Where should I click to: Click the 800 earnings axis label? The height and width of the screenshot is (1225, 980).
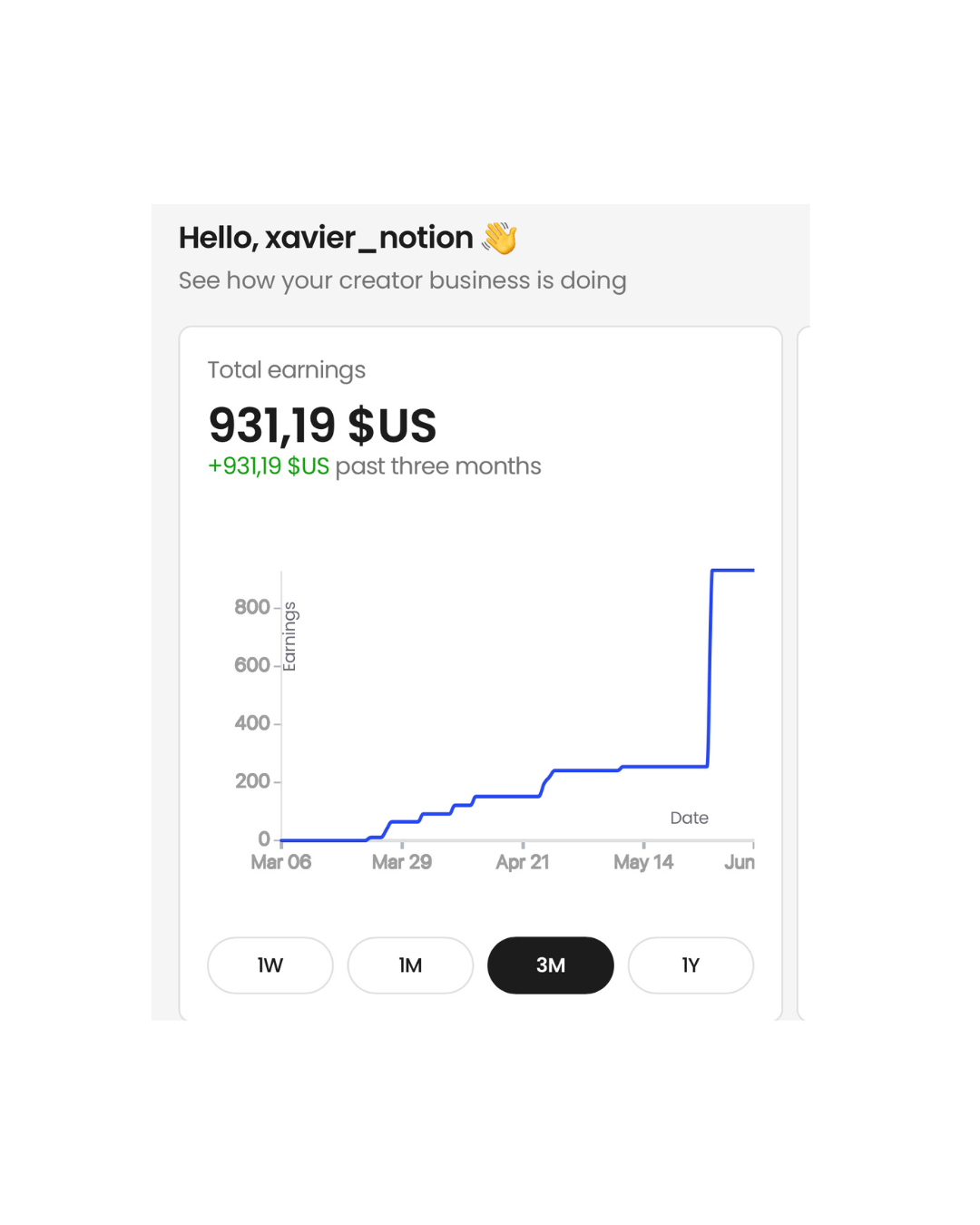[x=252, y=607]
